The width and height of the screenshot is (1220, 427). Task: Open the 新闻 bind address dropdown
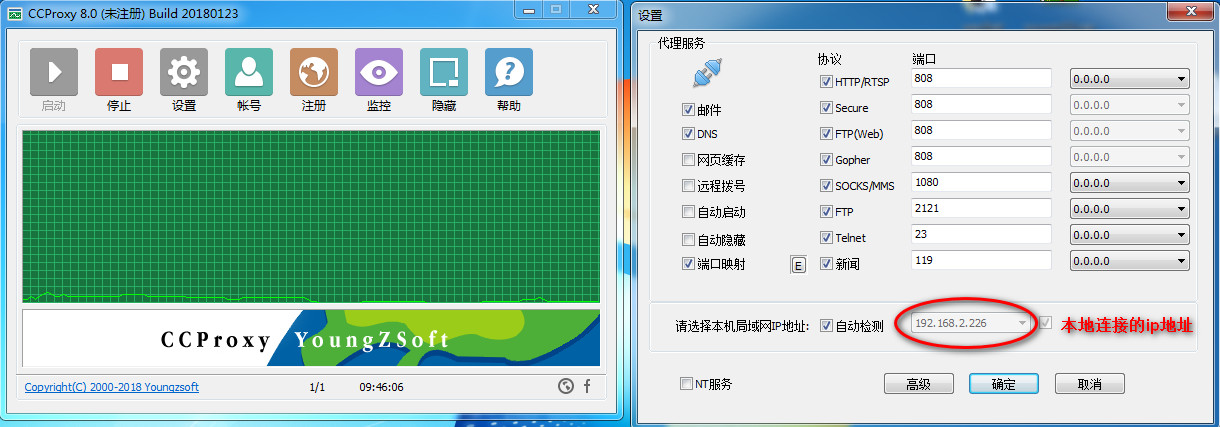click(x=1129, y=261)
